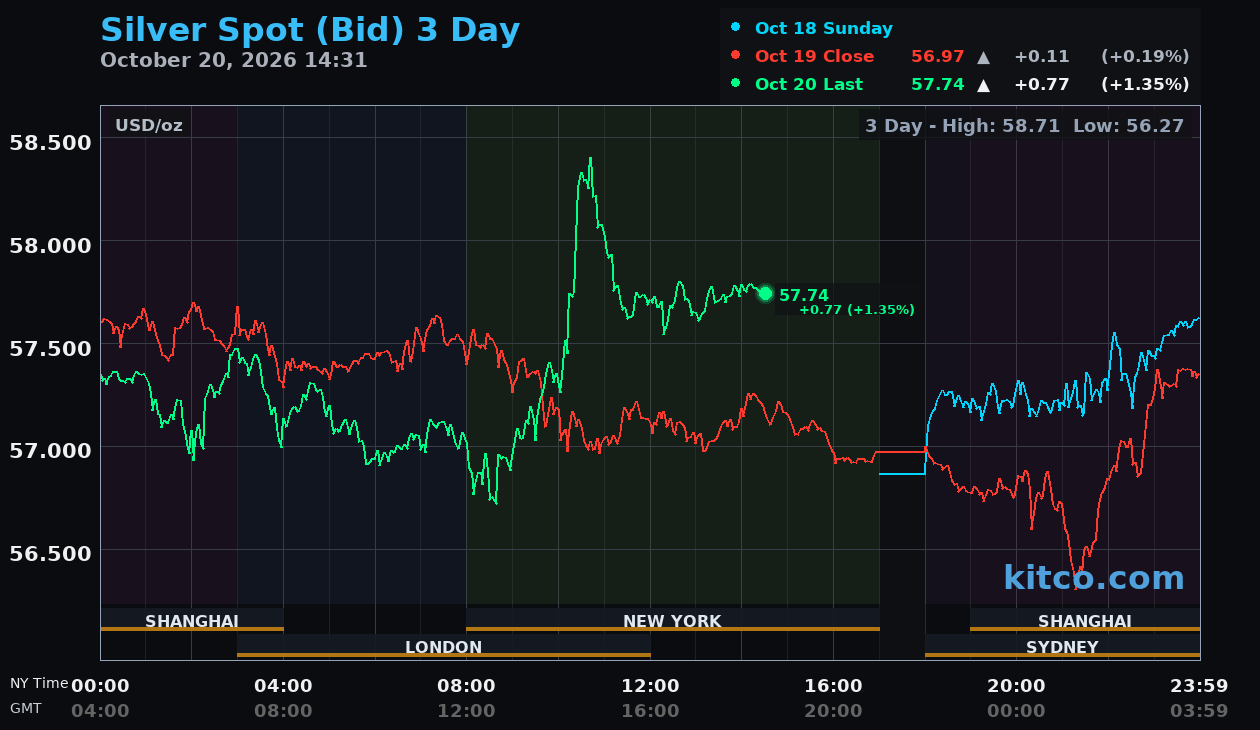This screenshot has width=1260, height=730.
Task: Click the 56.500 y-axis label
Action: pyautogui.click(x=50, y=553)
